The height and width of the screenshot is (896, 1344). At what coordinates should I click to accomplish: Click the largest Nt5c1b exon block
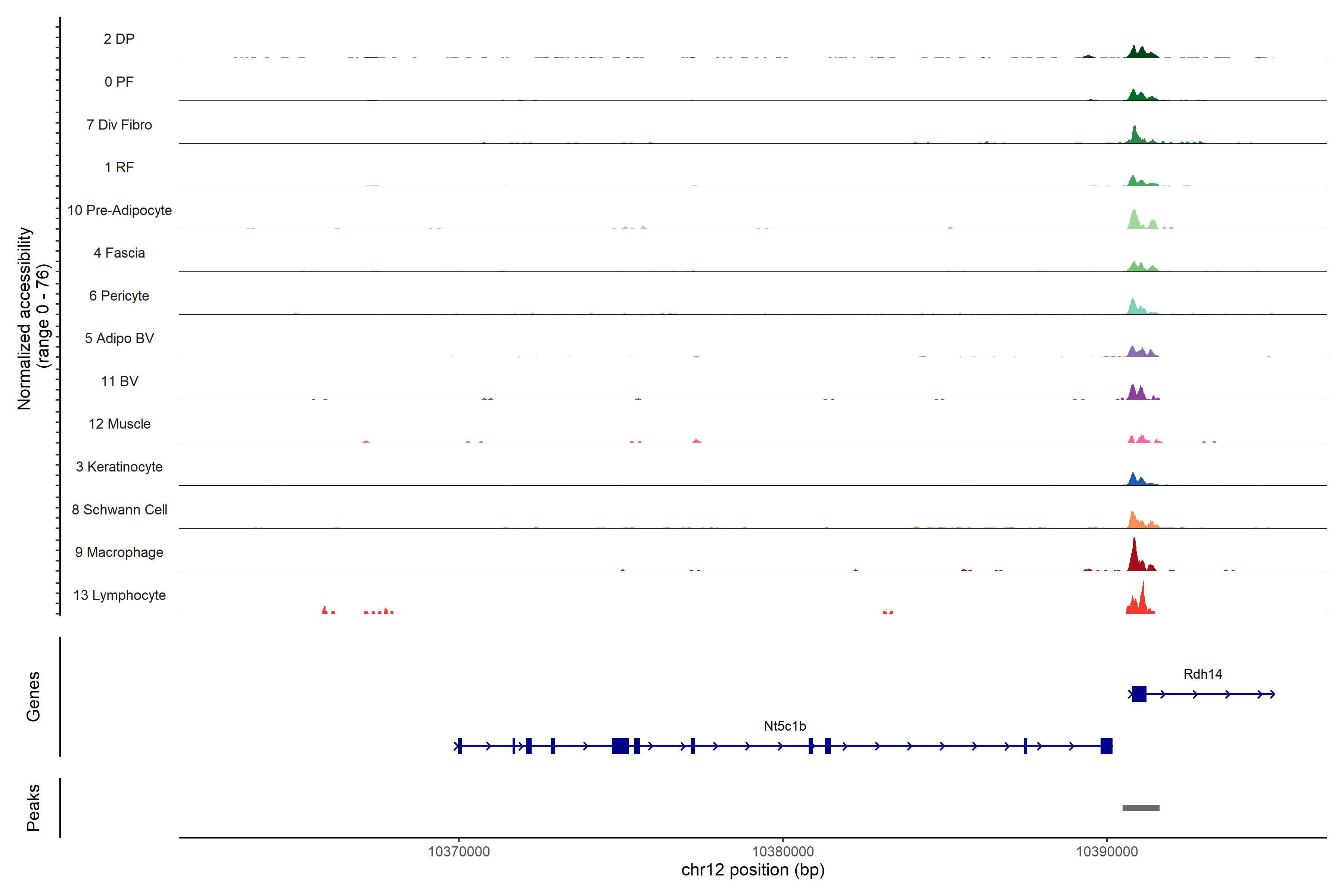(620, 746)
